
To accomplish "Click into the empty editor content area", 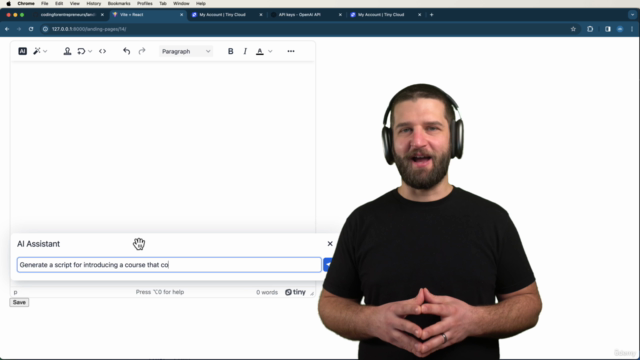I will 162,147.
